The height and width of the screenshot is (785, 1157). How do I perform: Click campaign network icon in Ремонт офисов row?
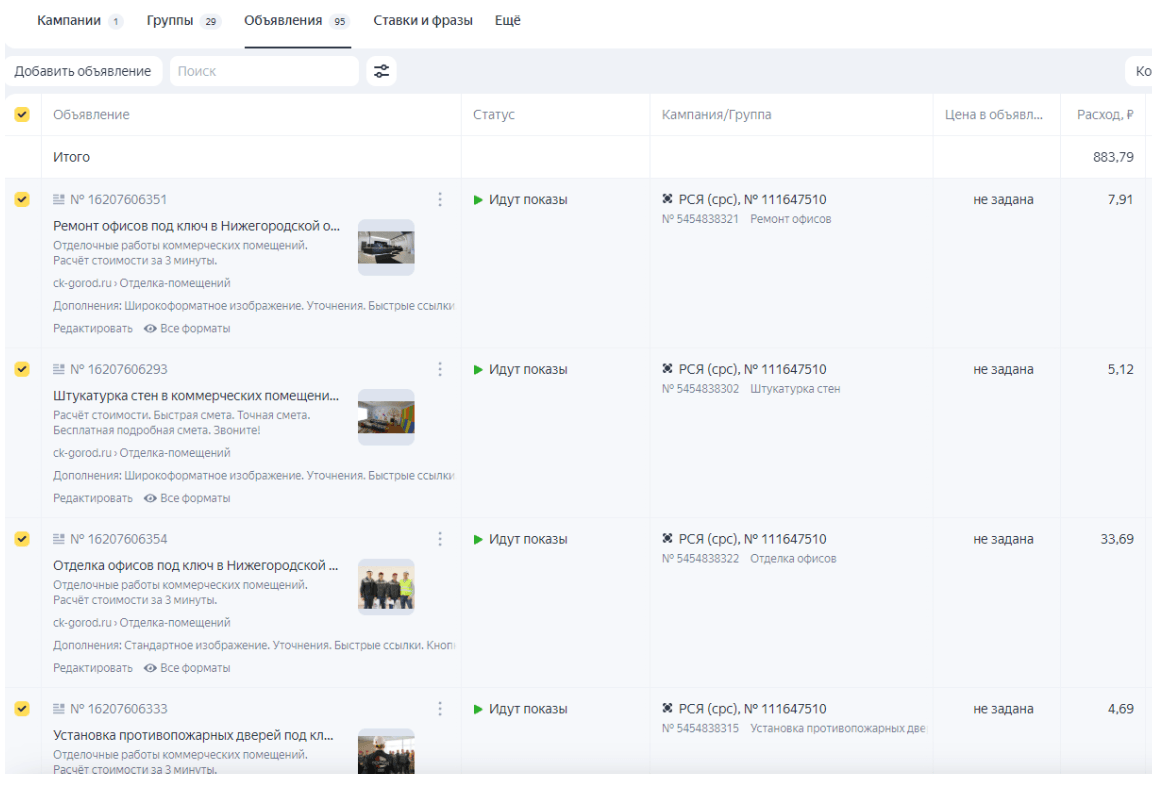pyautogui.click(x=667, y=198)
